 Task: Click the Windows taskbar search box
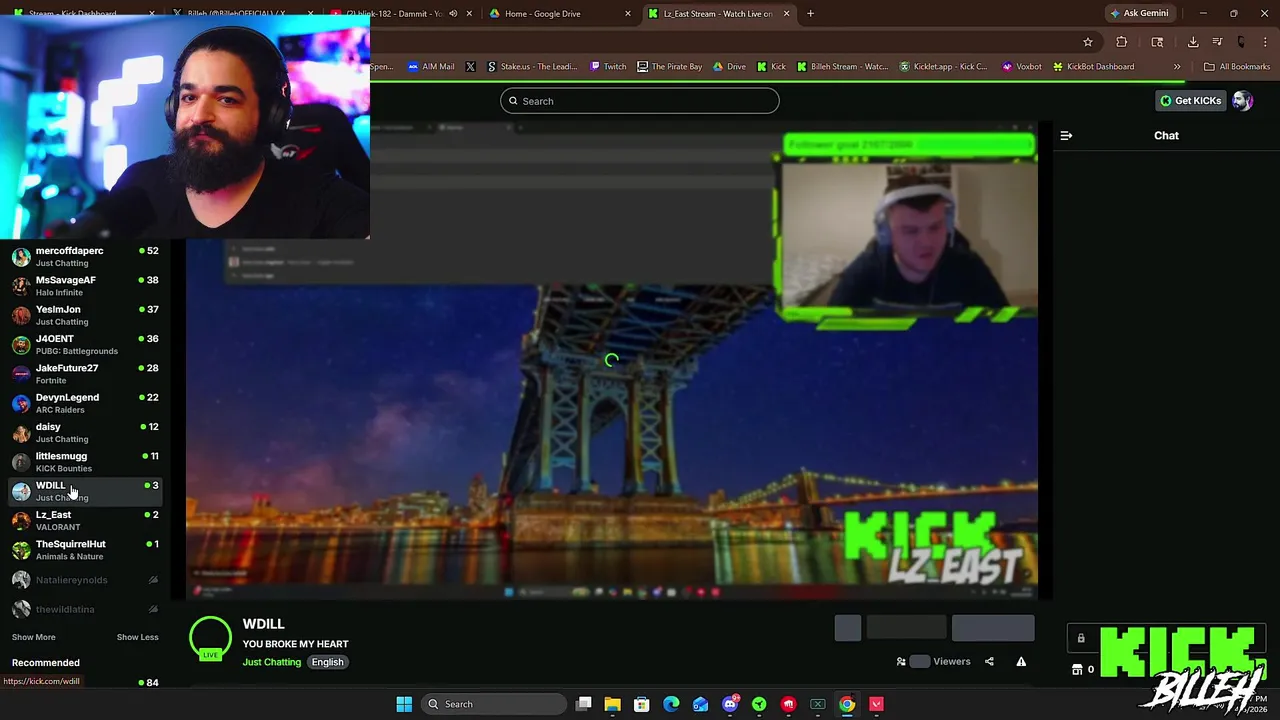click(x=494, y=704)
